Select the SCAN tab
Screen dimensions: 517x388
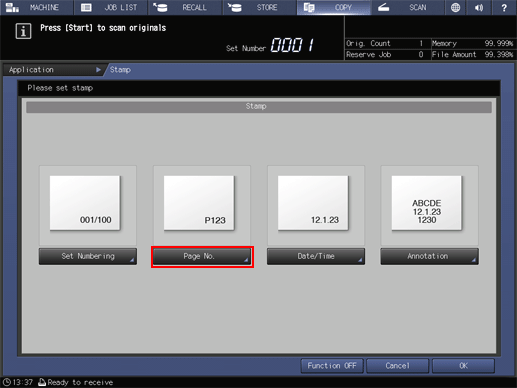(x=407, y=7)
